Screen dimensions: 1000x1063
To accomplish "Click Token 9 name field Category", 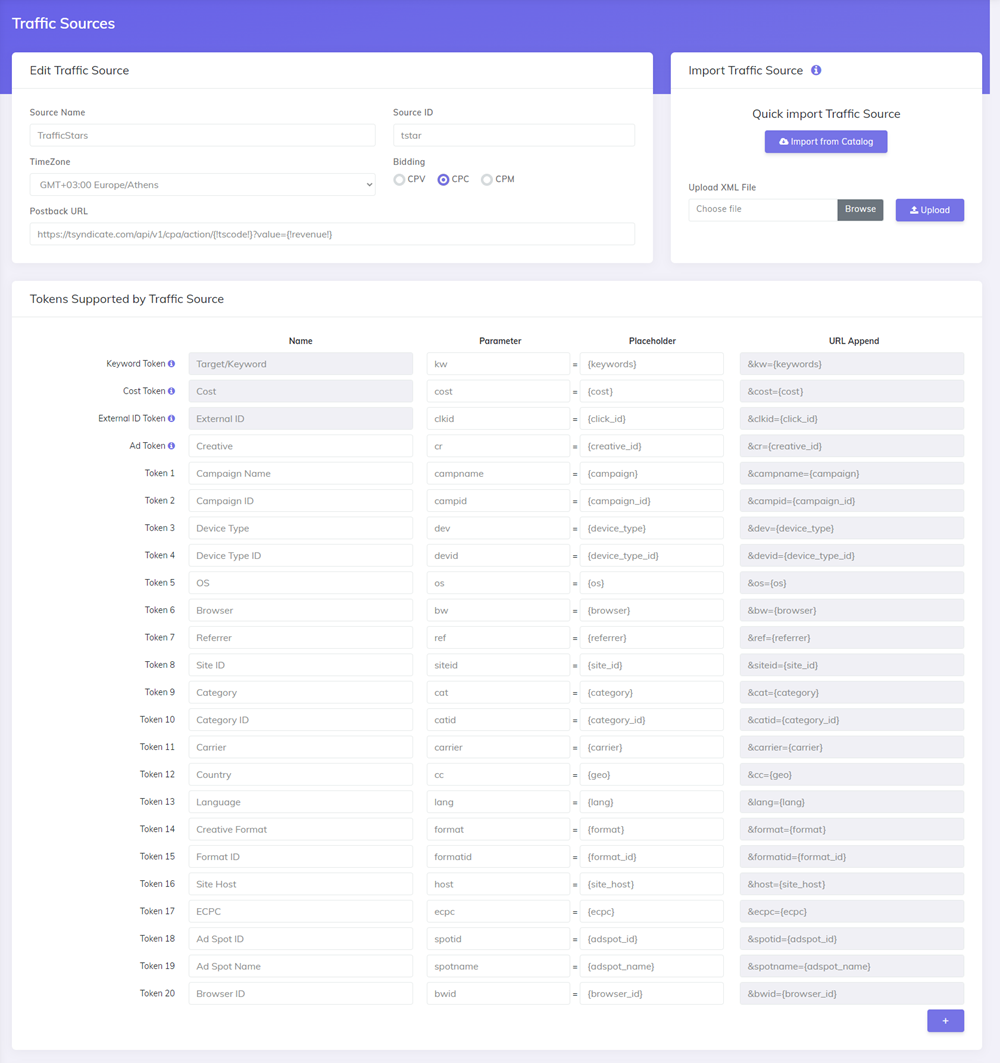I will pos(300,692).
